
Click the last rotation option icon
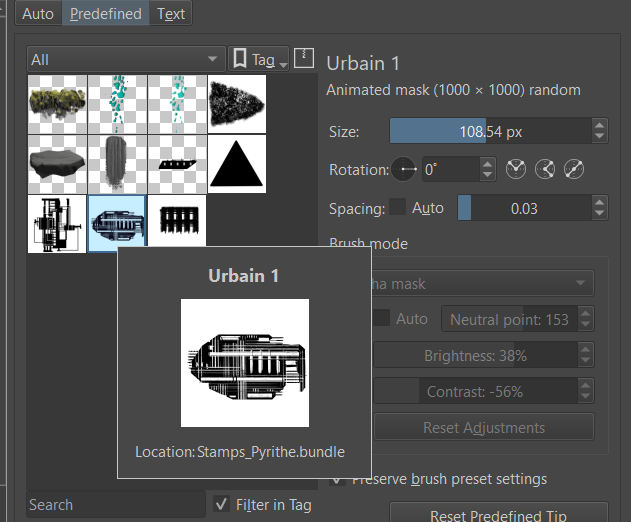click(x=575, y=170)
